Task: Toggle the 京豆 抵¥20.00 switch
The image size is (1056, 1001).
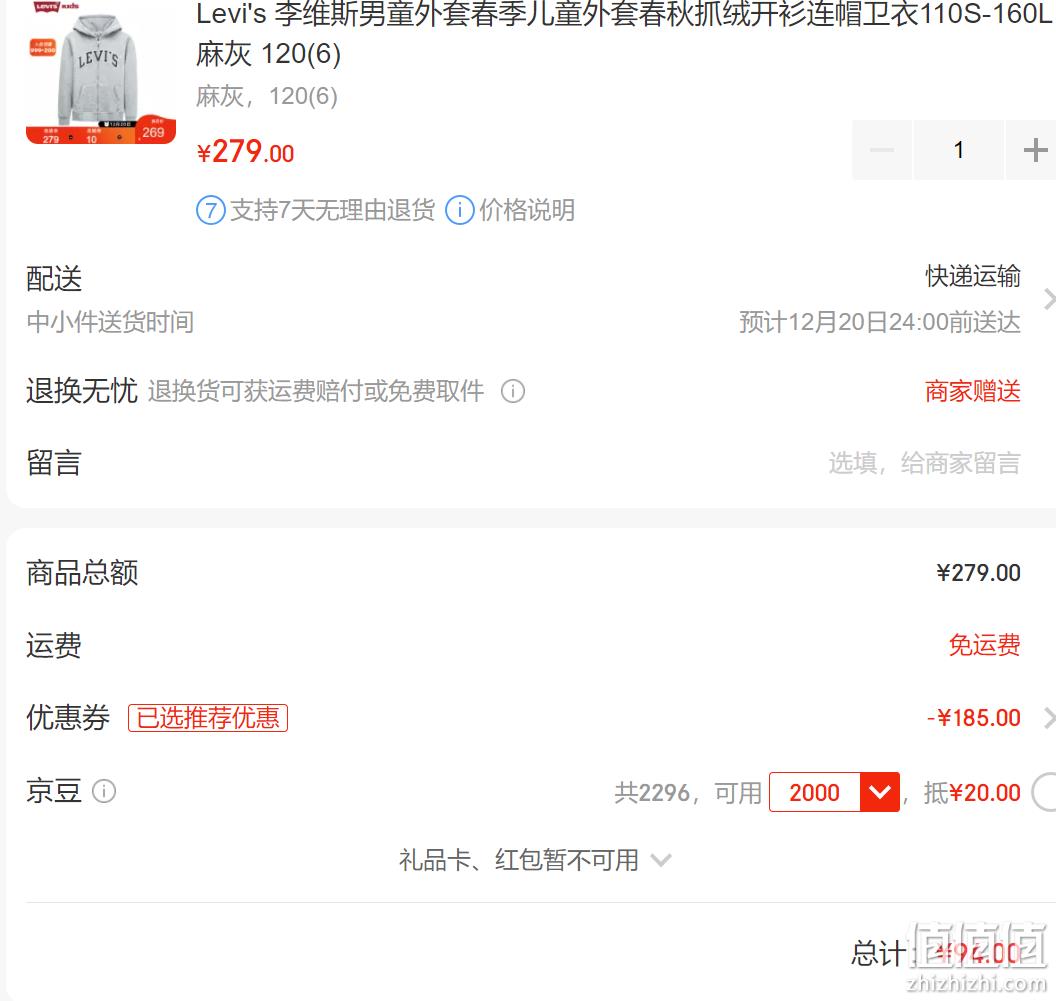Action: (x=1044, y=792)
